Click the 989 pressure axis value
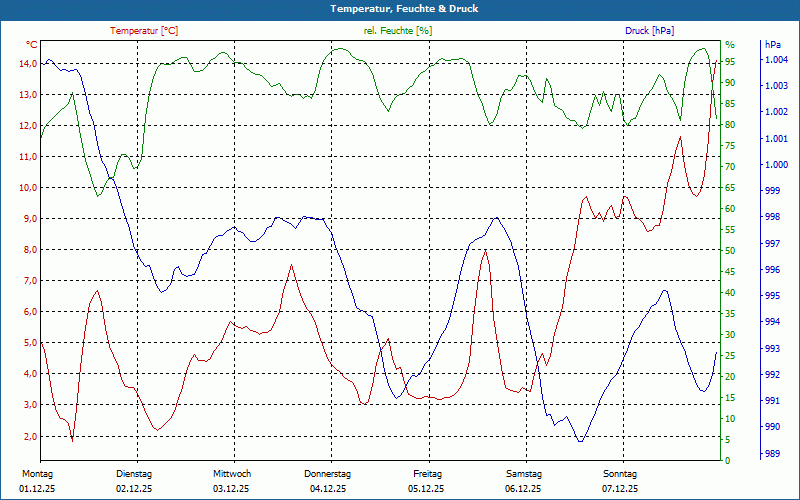The image size is (800, 500). click(772, 453)
